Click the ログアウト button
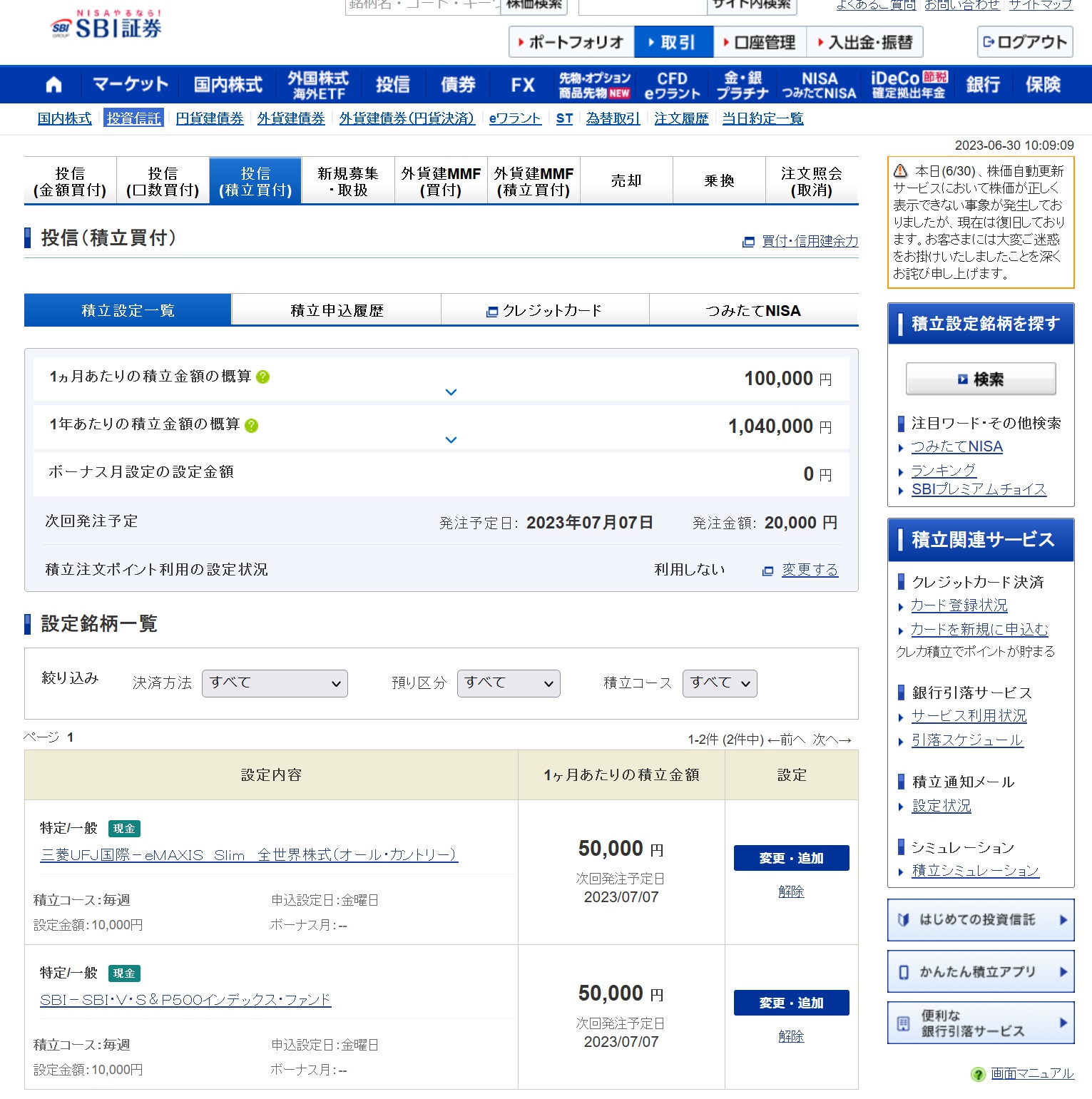Image resolution: width=1092 pixels, height=1099 pixels. click(x=1025, y=42)
